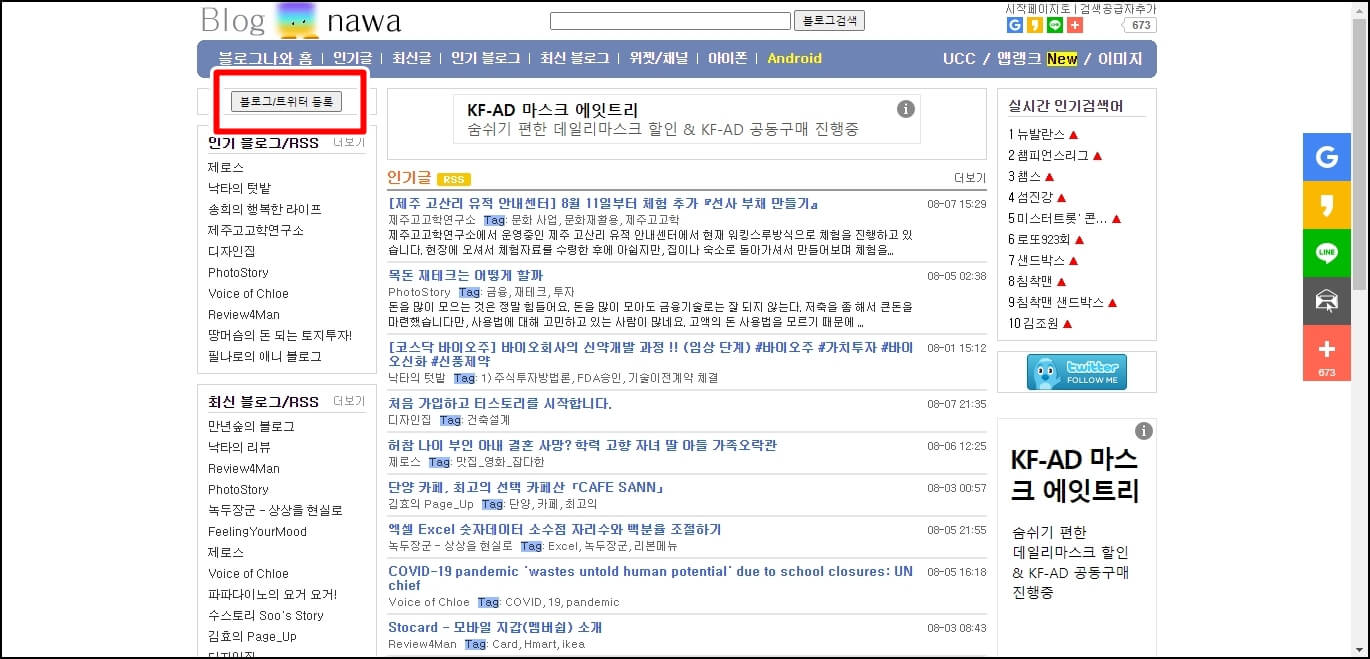Open 이미지 in navigation bar
The image size is (1370, 659).
[x=1120, y=58]
